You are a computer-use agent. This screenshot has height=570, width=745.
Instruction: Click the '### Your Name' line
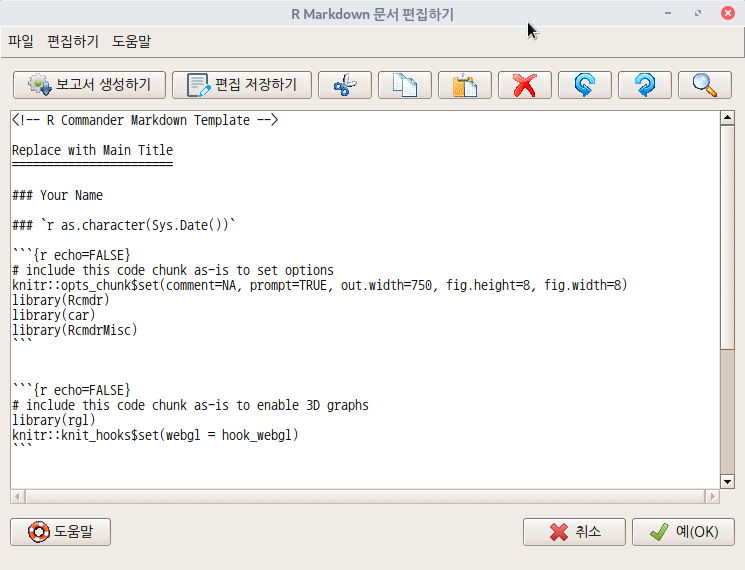point(57,195)
